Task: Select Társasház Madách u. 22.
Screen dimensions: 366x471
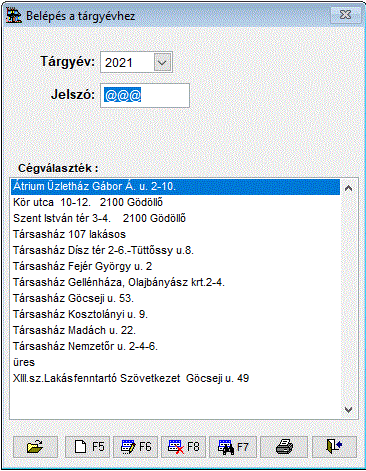Action: [x=175, y=330]
